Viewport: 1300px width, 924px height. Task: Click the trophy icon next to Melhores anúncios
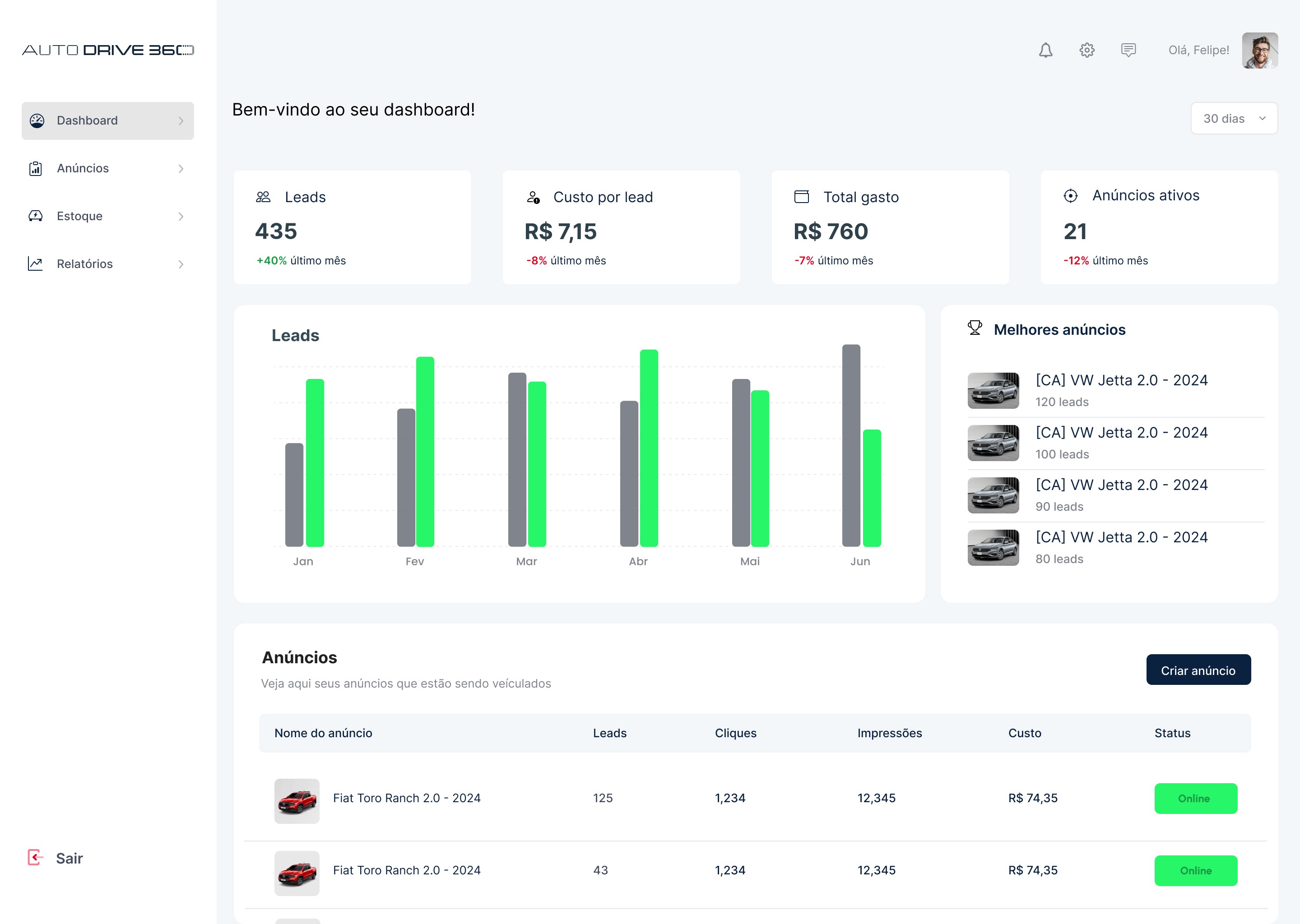pos(975,328)
